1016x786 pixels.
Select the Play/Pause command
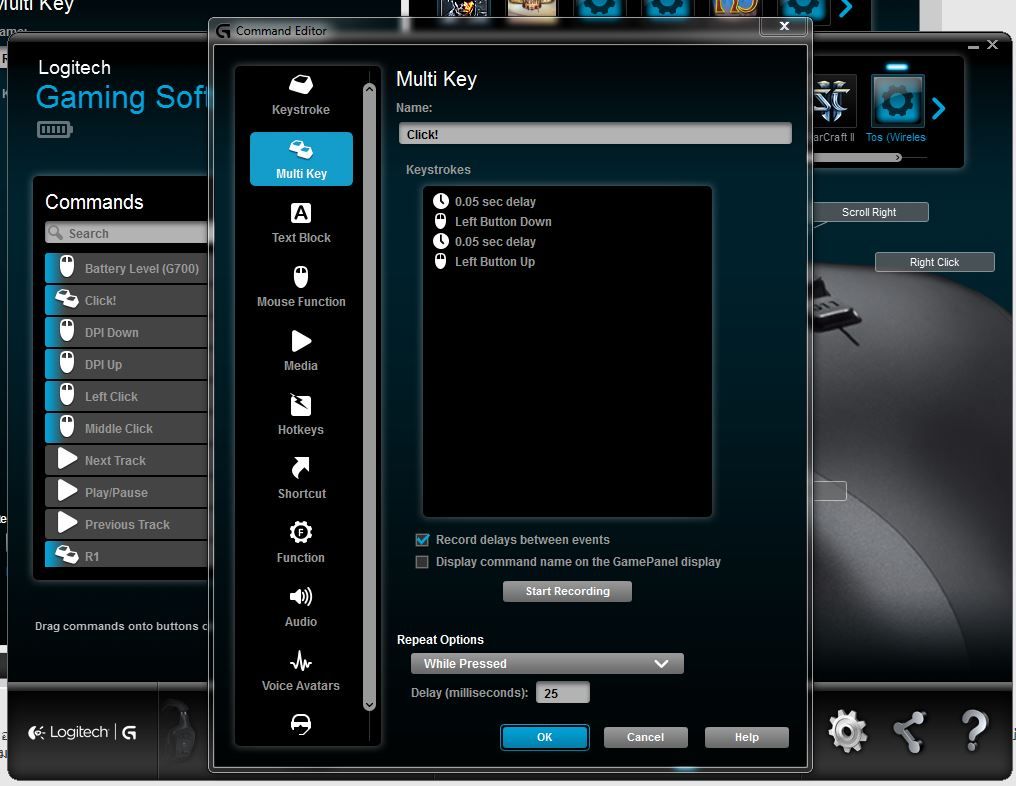(x=126, y=492)
